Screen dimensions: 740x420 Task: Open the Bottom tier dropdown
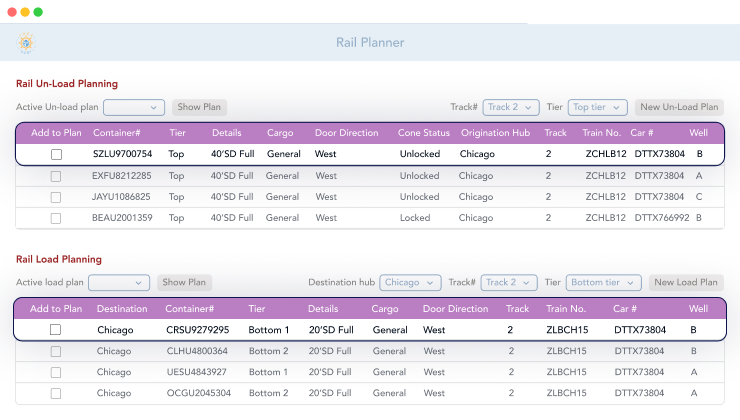click(x=603, y=283)
